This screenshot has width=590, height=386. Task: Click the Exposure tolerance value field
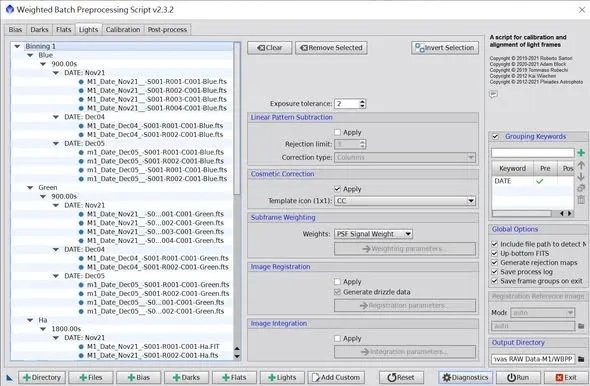click(x=347, y=104)
